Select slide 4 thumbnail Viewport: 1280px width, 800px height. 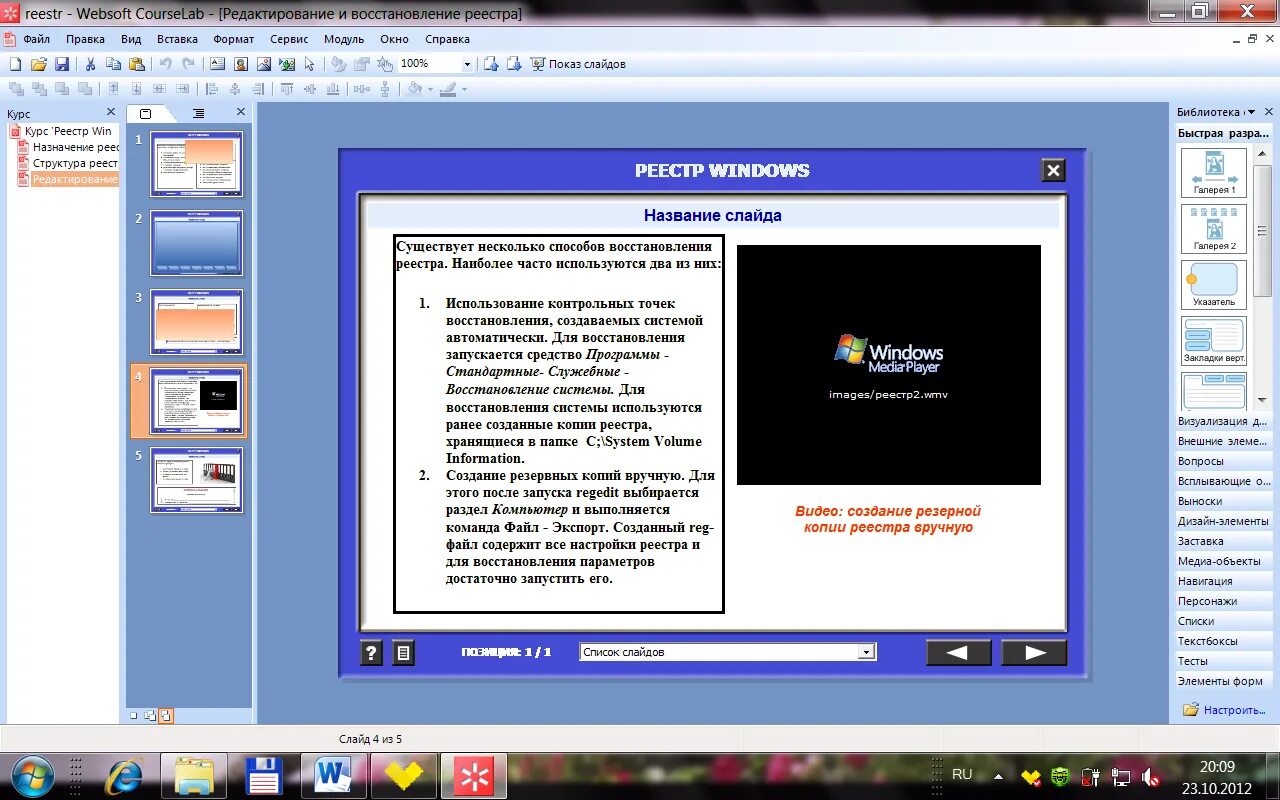click(x=197, y=401)
